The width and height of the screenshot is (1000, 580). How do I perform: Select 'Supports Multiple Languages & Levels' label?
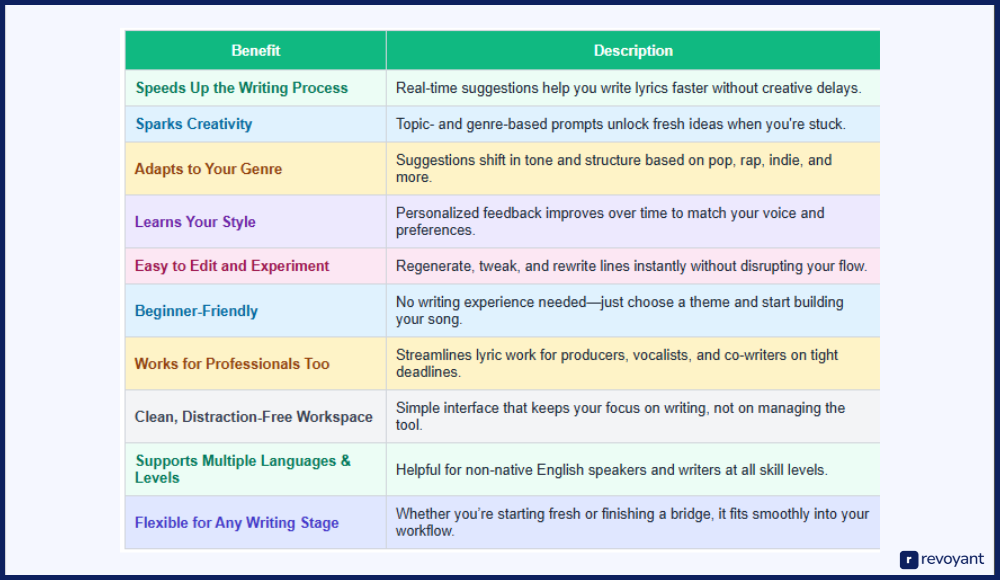pos(243,469)
